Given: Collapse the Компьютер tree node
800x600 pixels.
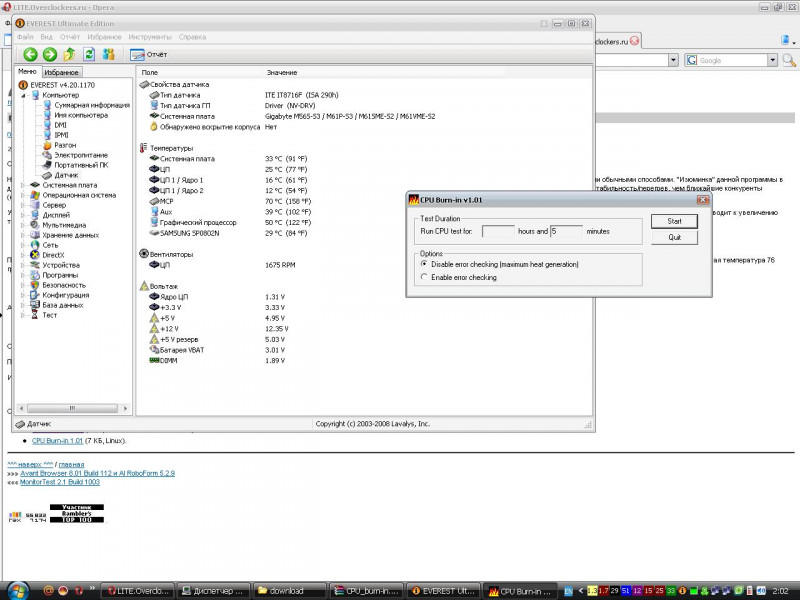Looking at the screenshot, I should point(24,95).
